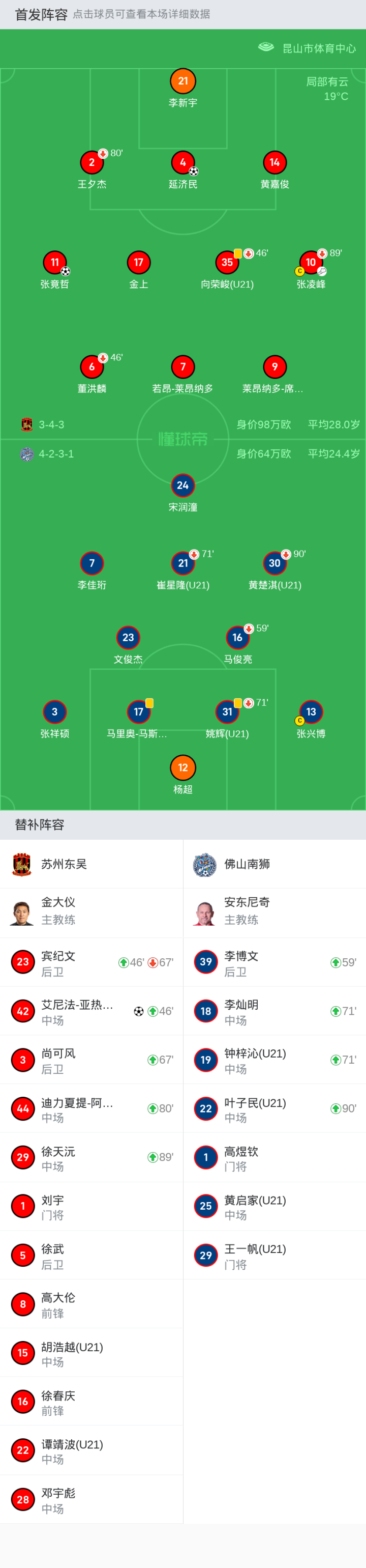366x1568 pixels.
Task: View coach 安东尼奇's portrait photo
Action: pos(205,913)
